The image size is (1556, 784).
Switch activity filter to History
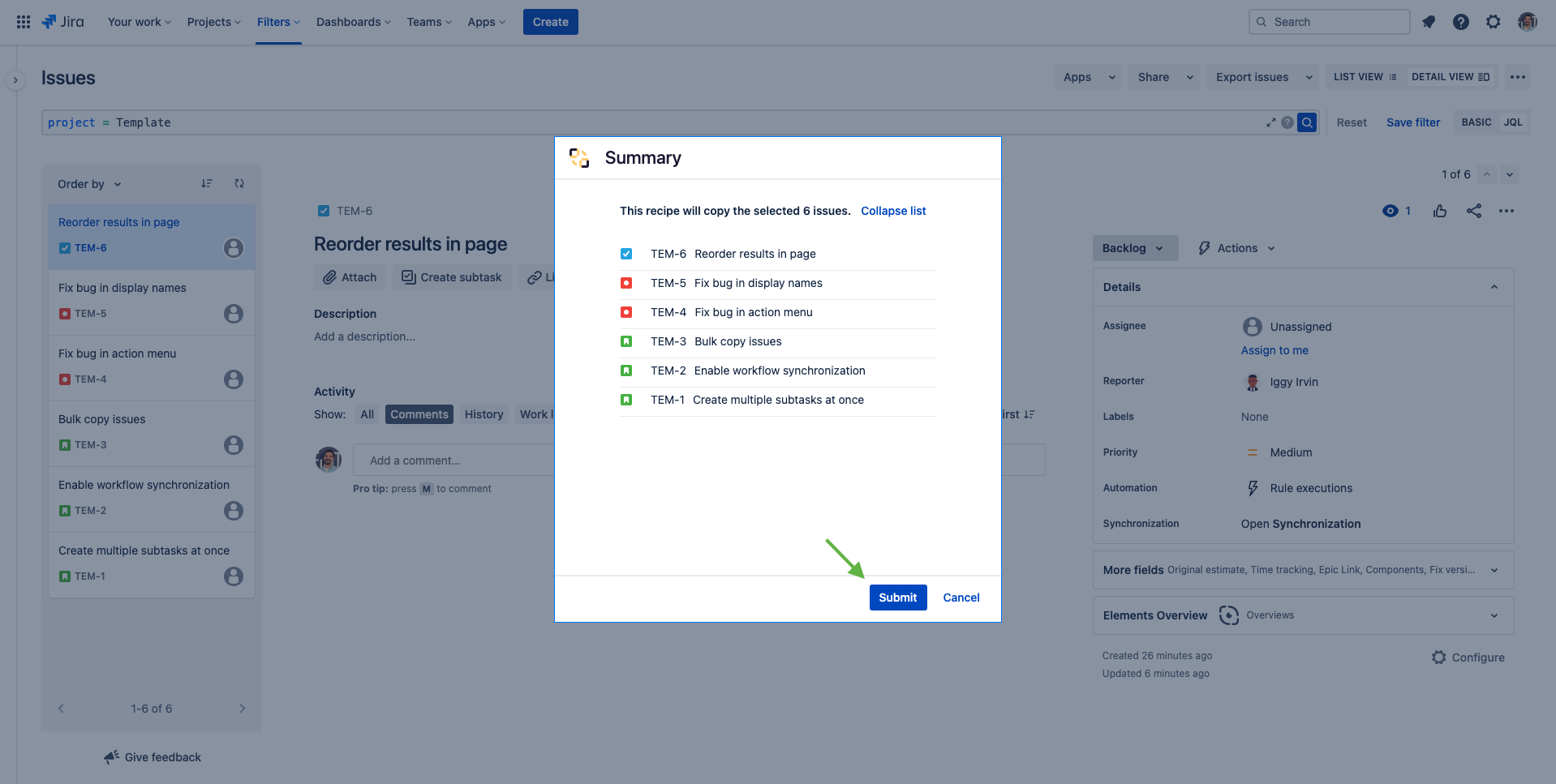pyautogui.click(x=484, y=413)
